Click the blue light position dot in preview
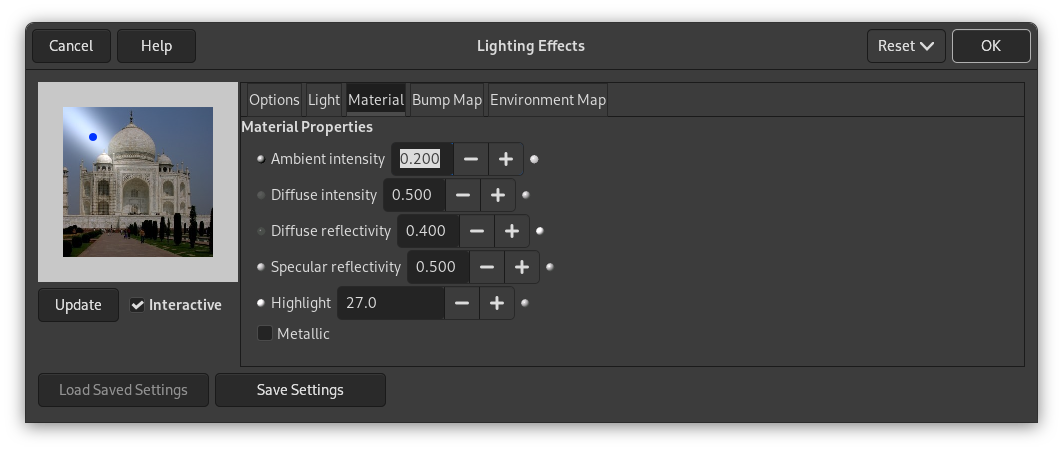This screenshot has height=451, width=1063. click(93, 137)
